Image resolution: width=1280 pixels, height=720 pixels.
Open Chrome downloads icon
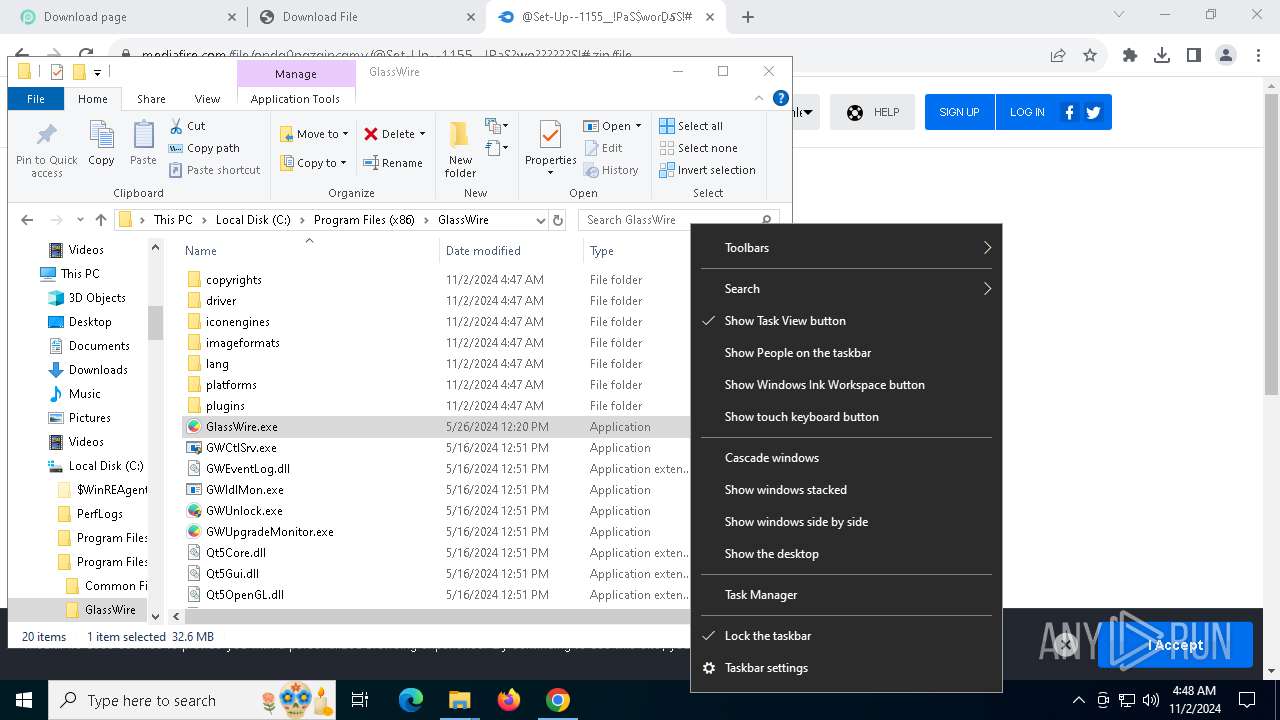point(1162,56)
